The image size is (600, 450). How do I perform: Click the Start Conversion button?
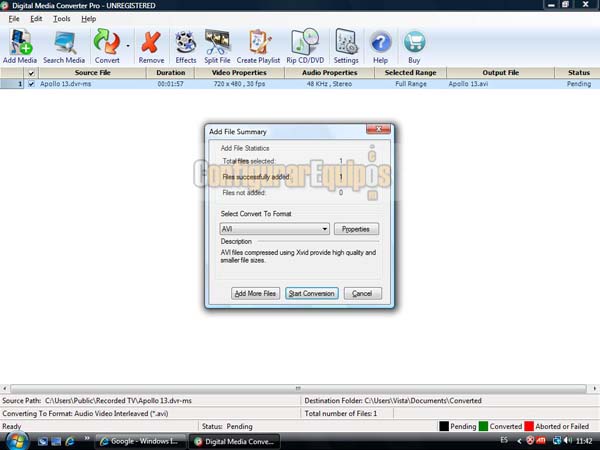(x=311, y=293)
